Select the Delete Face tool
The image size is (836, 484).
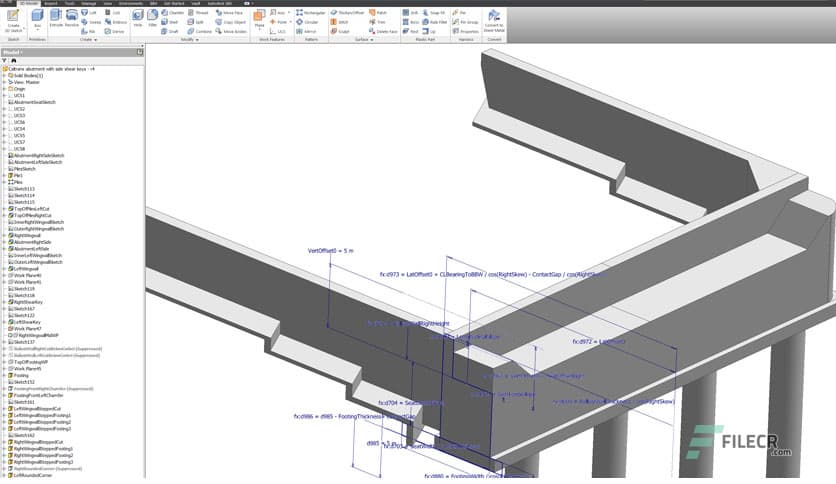(x=383, y=31)
